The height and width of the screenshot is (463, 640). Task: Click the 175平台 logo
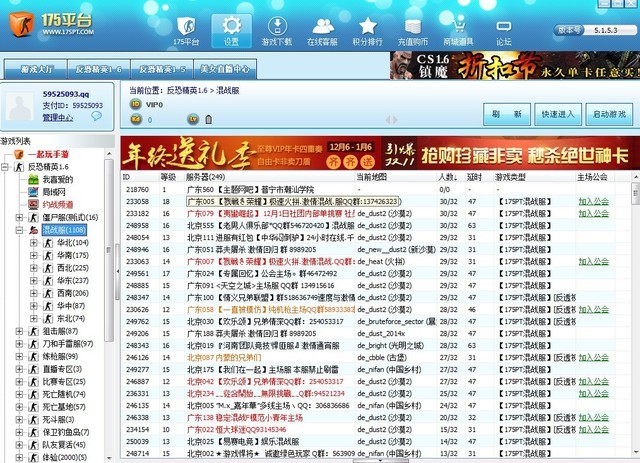(51, 24)
